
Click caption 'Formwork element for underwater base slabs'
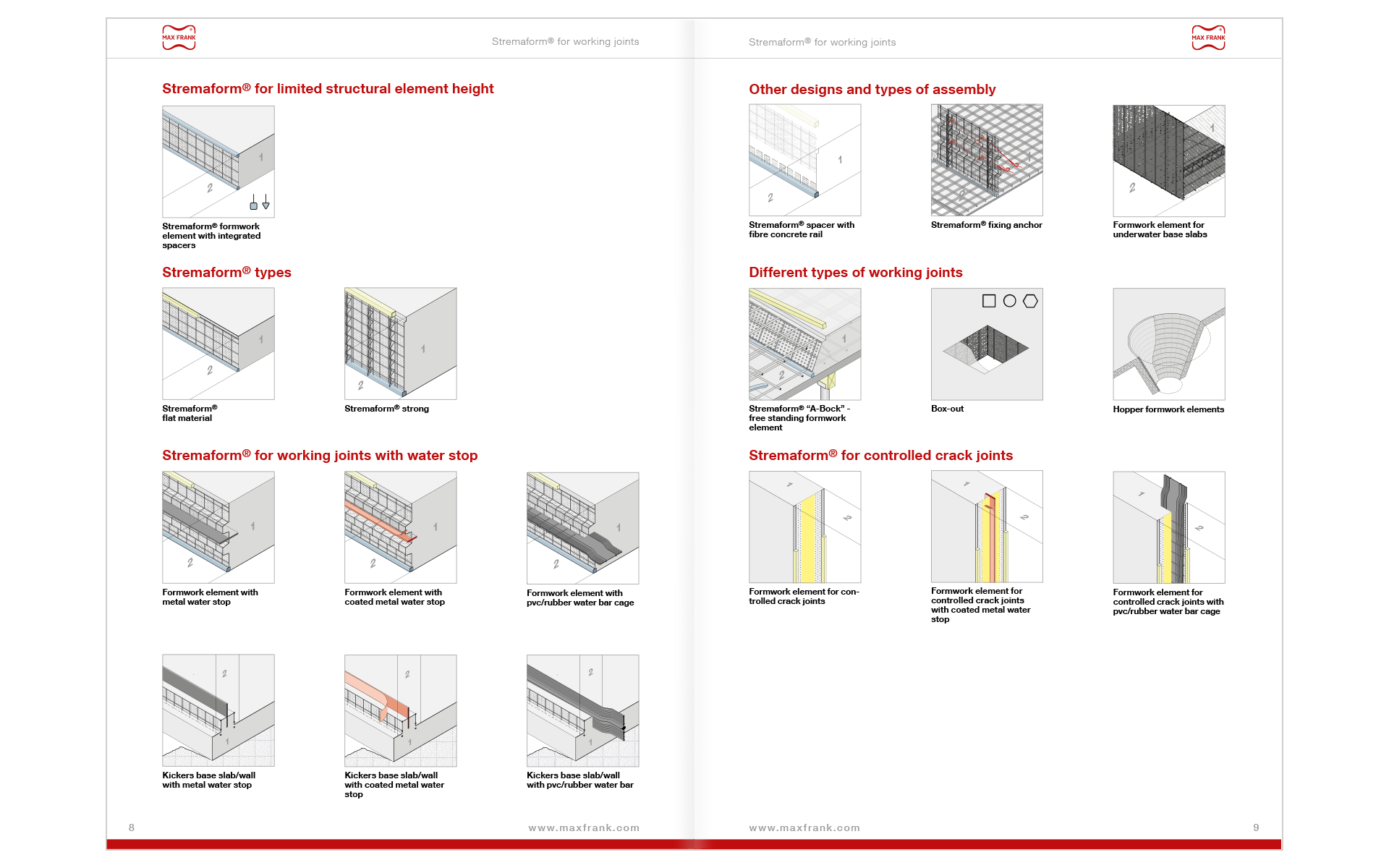tap(1160, 229)
